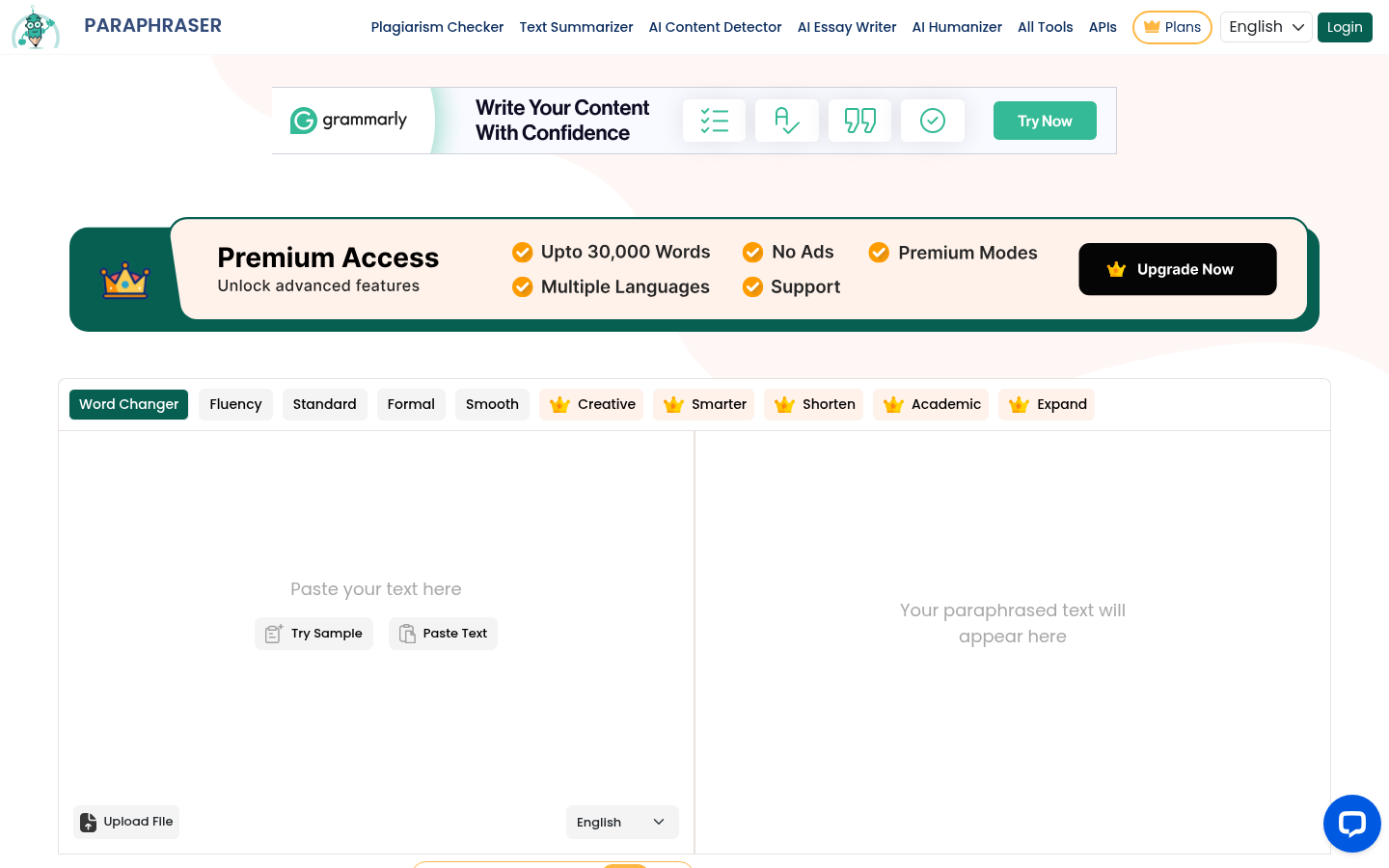Click the Paraphraser mascot logo icon
Image resolution: width=1389 pixels, height=868 pixels.
tap(36, 27)
